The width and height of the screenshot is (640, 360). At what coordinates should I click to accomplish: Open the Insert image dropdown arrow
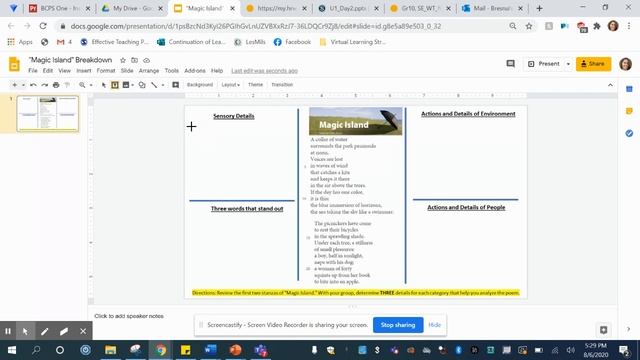[133, 85]
